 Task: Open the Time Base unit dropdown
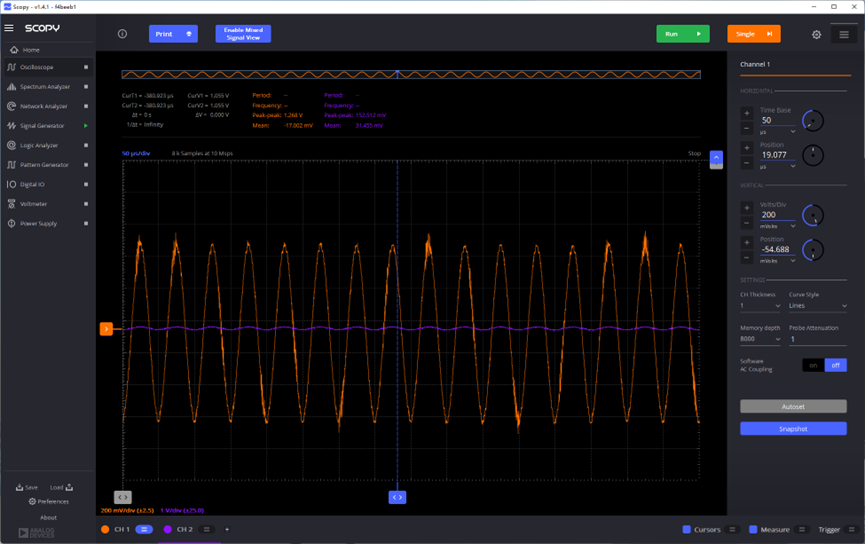coord(777,132)
